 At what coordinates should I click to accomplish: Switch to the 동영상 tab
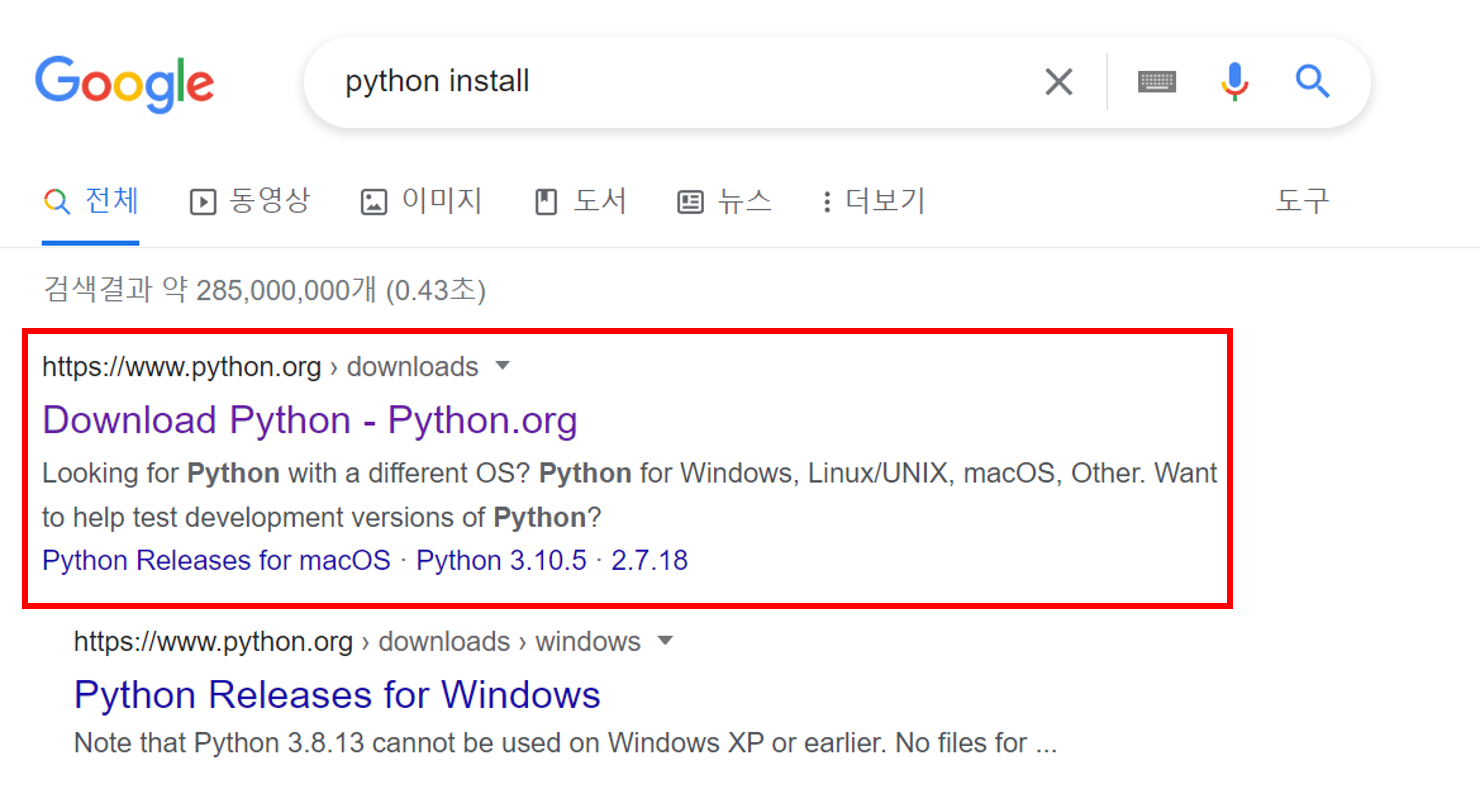click(x=250, y=202)
